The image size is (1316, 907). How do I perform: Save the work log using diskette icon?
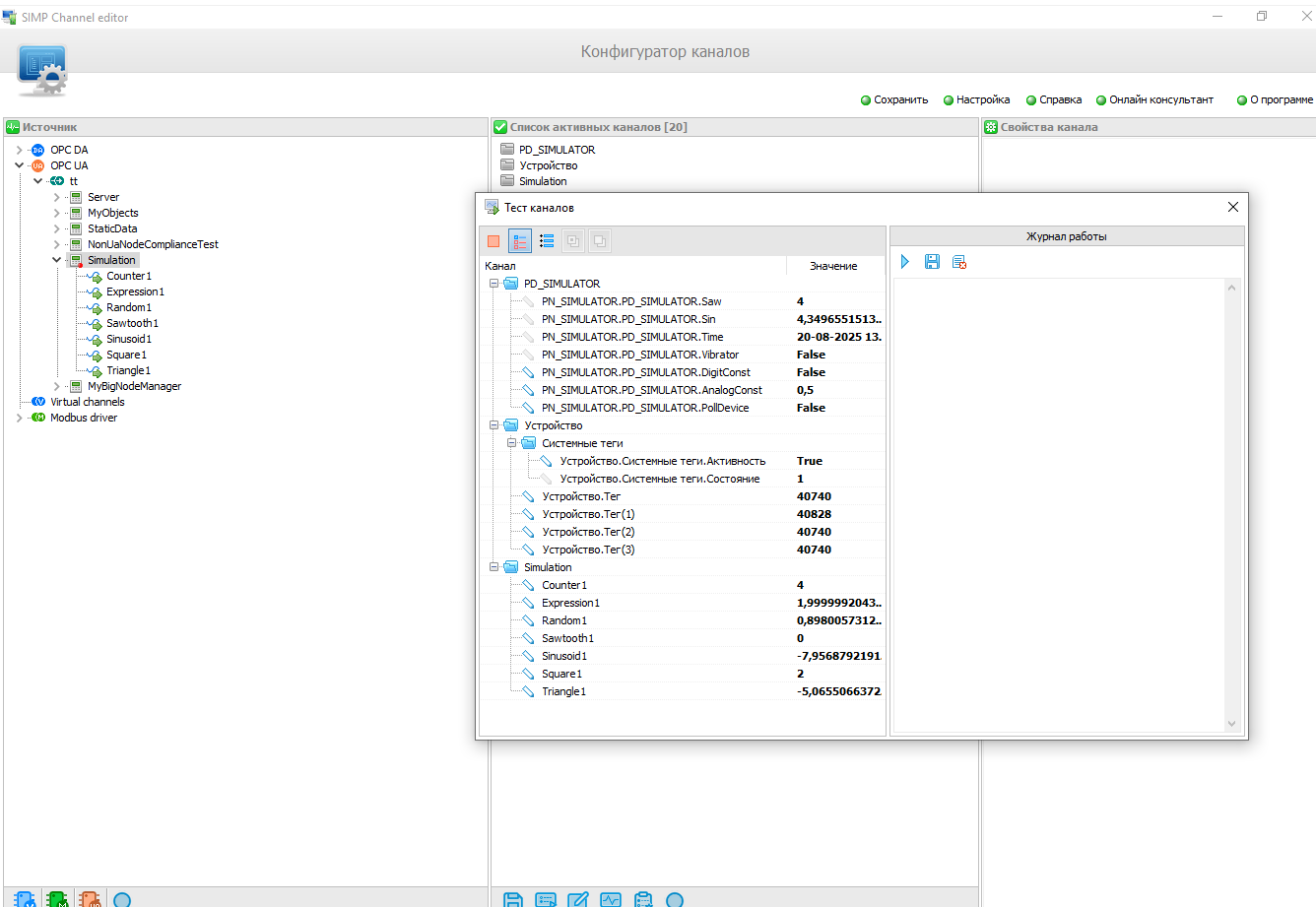[x=932, y=262]
